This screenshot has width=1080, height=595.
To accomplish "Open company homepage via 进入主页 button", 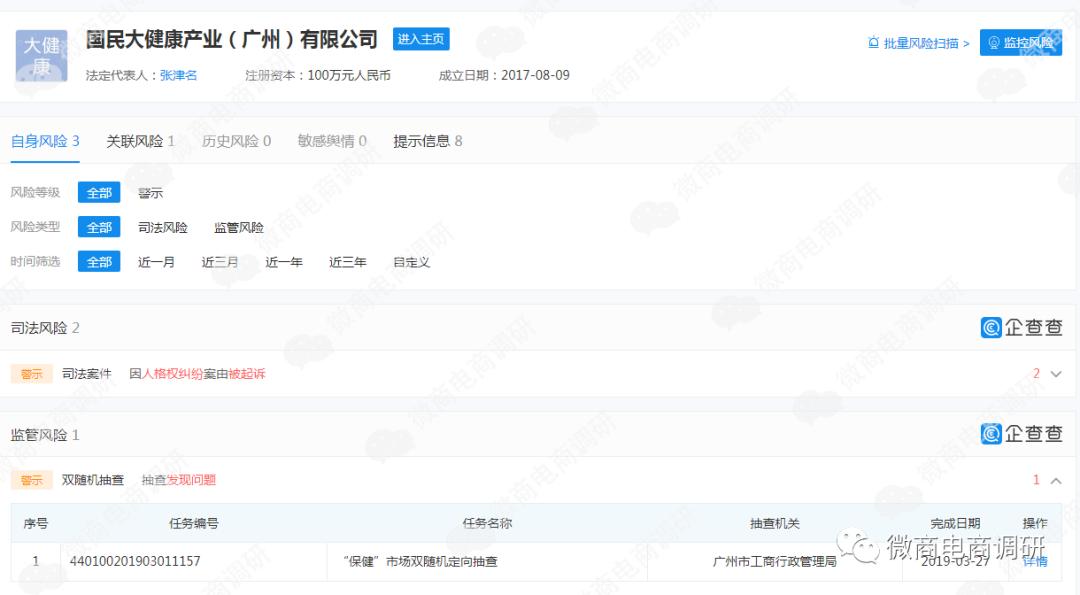I will 421,39.
